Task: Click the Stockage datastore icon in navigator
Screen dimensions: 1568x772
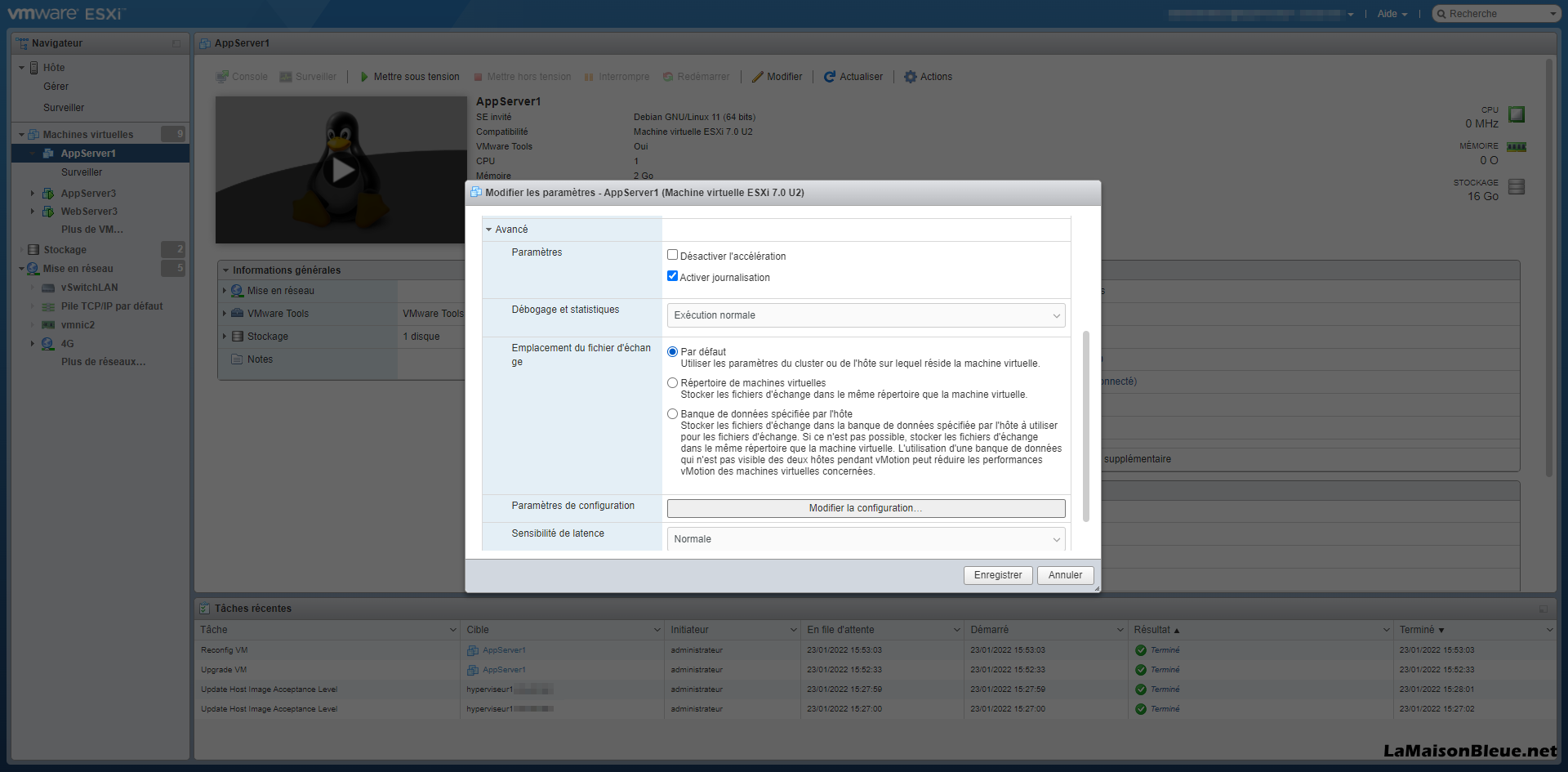Action: click(33, 250)
